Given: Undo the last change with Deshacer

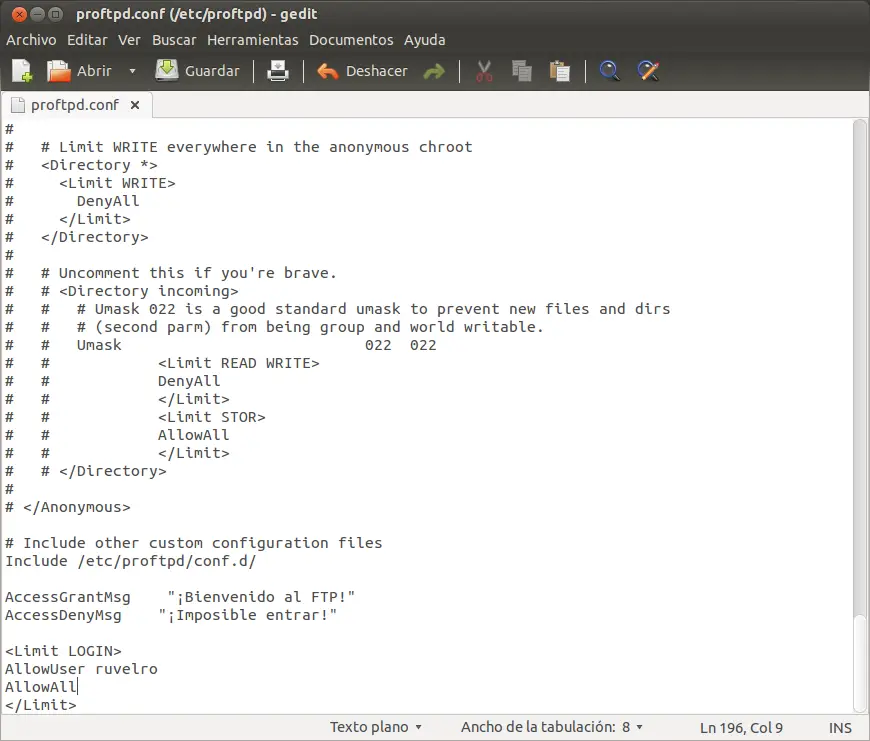Looking at the screenshot, I should 362,71.
